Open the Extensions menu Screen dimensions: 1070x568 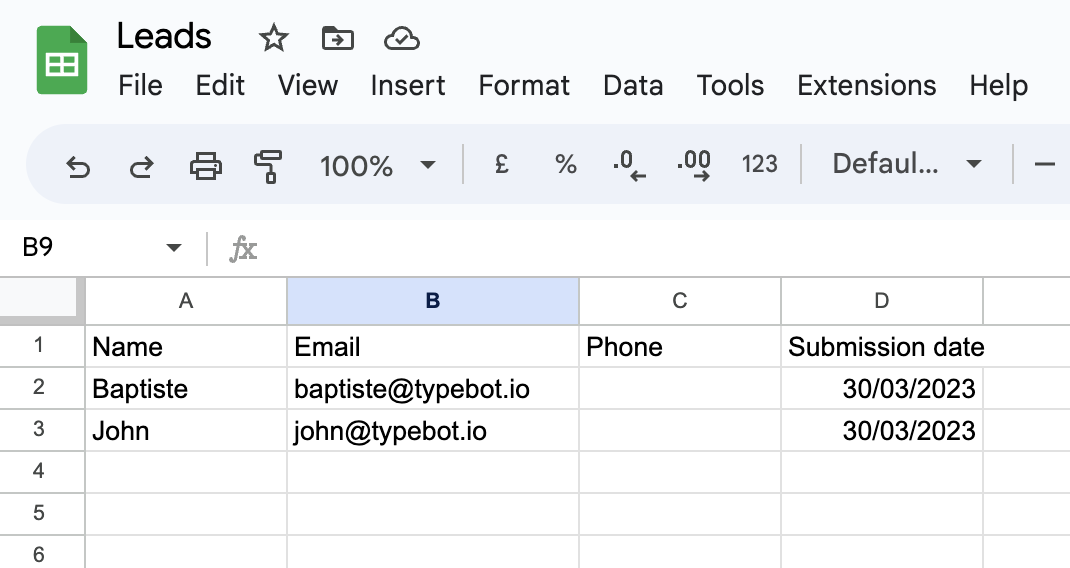pos(866,86)
